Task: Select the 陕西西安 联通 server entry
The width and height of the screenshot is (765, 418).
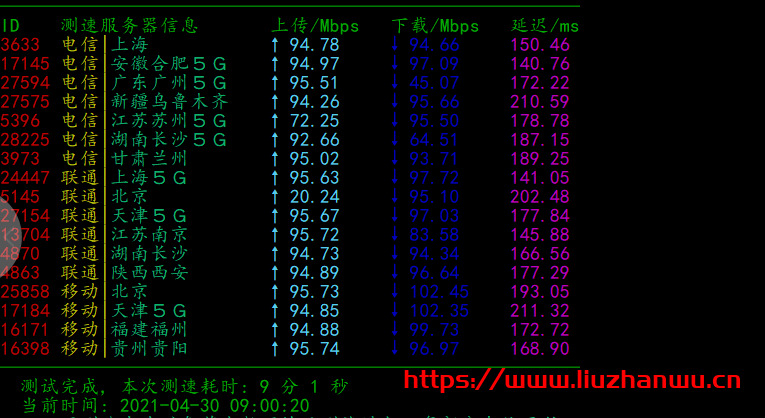Action: pos(150,273)
